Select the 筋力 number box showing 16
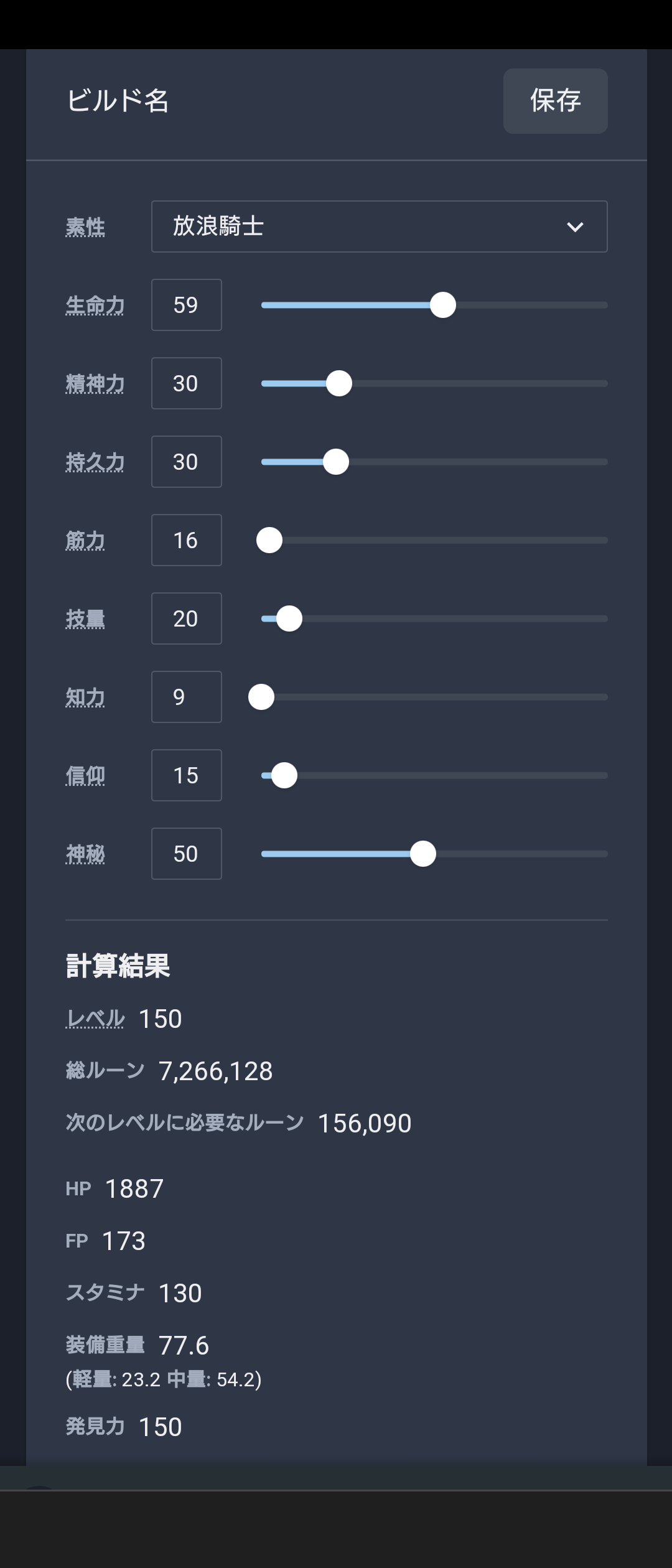 click(x=187, y=540)
